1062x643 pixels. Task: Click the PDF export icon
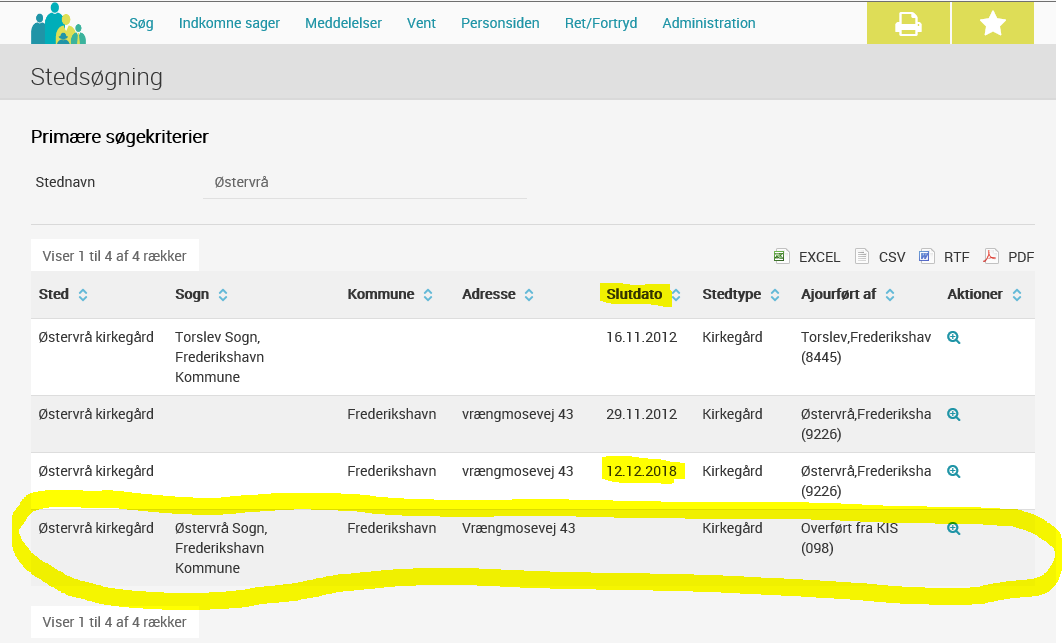(x=991, y=256)
